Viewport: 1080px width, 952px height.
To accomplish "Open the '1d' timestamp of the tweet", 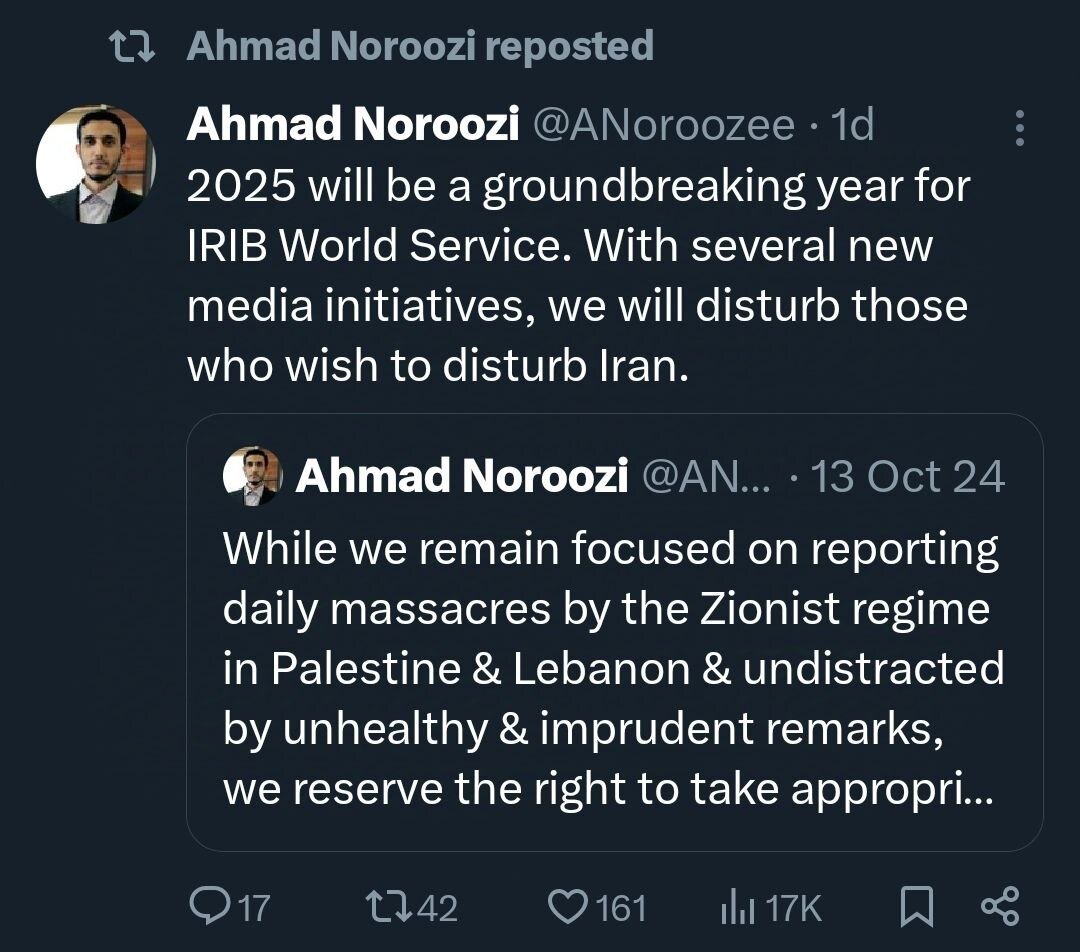I will (x=852, y=125).
